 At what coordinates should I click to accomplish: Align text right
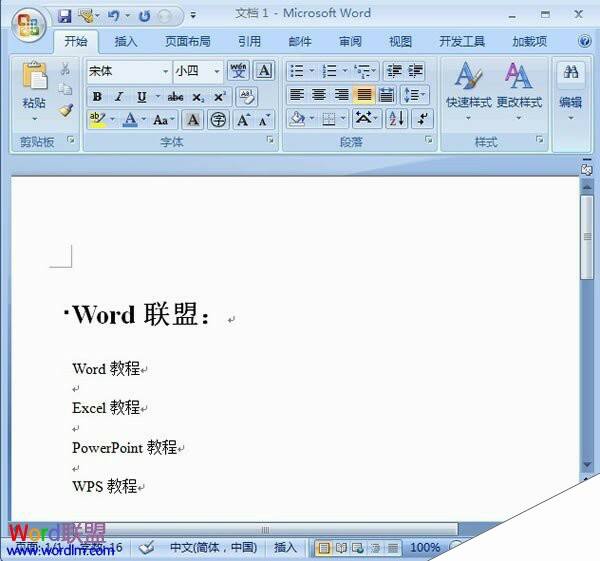[x=341, y=94]
